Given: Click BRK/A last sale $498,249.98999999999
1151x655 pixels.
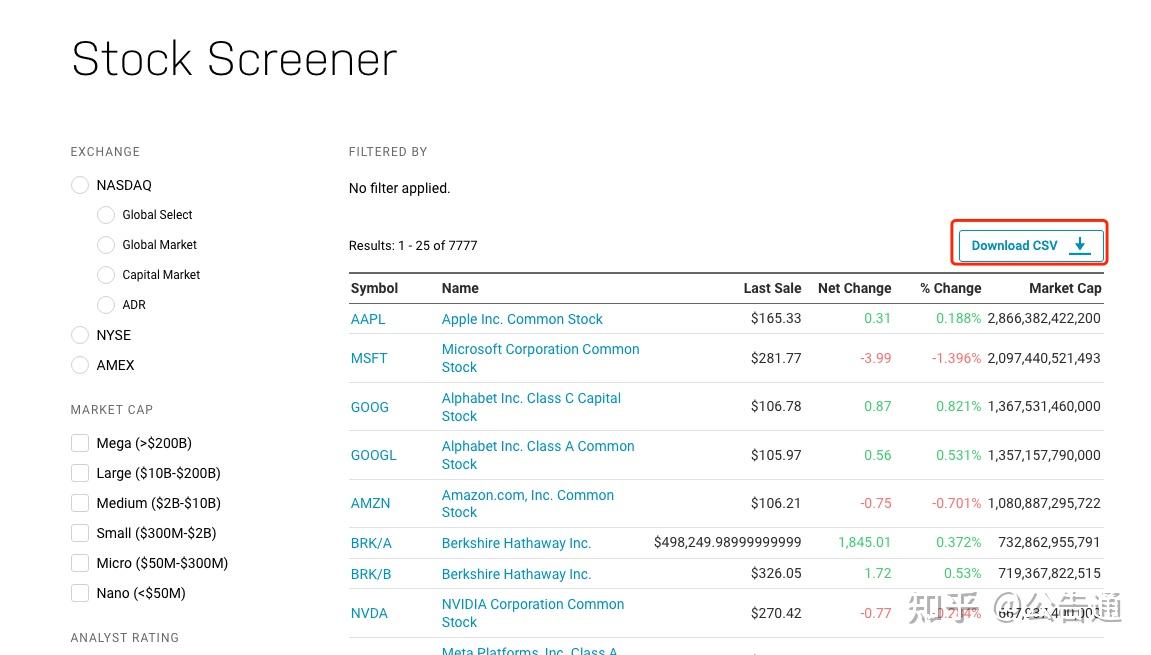Looking at the screenshot, I should tap(727, 543).
